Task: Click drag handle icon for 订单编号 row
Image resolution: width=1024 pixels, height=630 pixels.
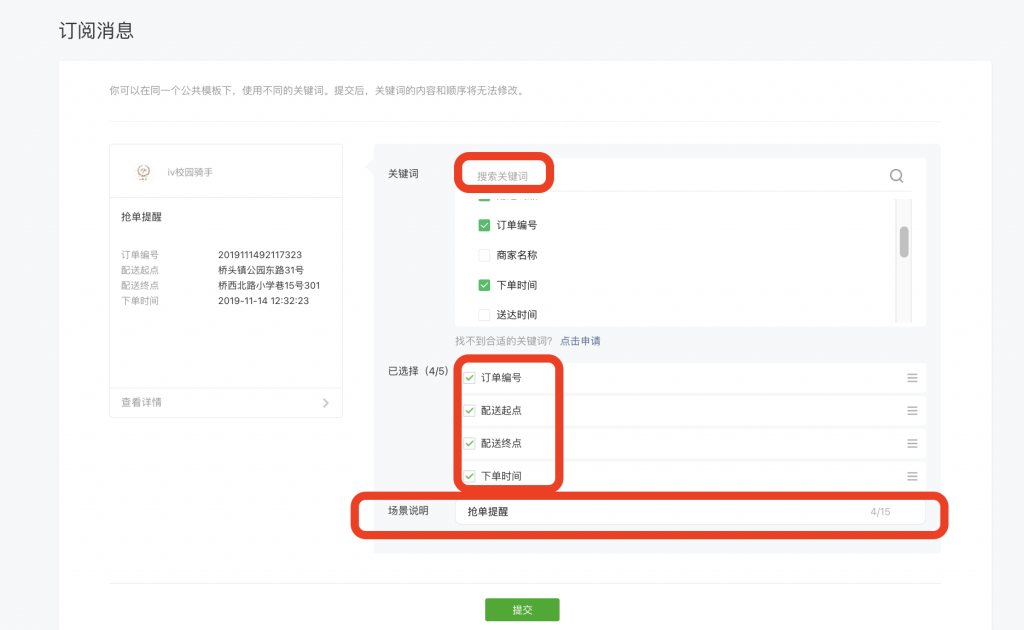Action: coord(912,378)
